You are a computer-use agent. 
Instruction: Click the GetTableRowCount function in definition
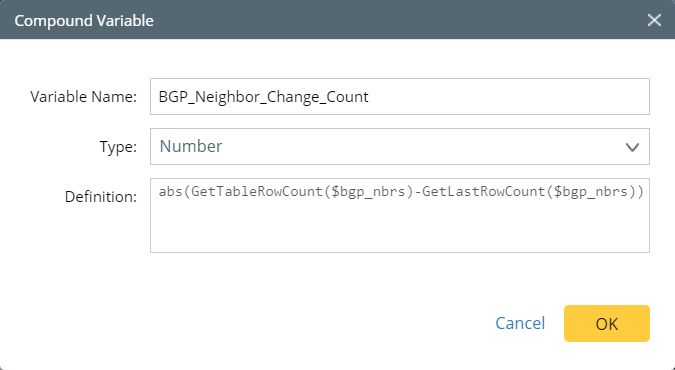(257, 191)
